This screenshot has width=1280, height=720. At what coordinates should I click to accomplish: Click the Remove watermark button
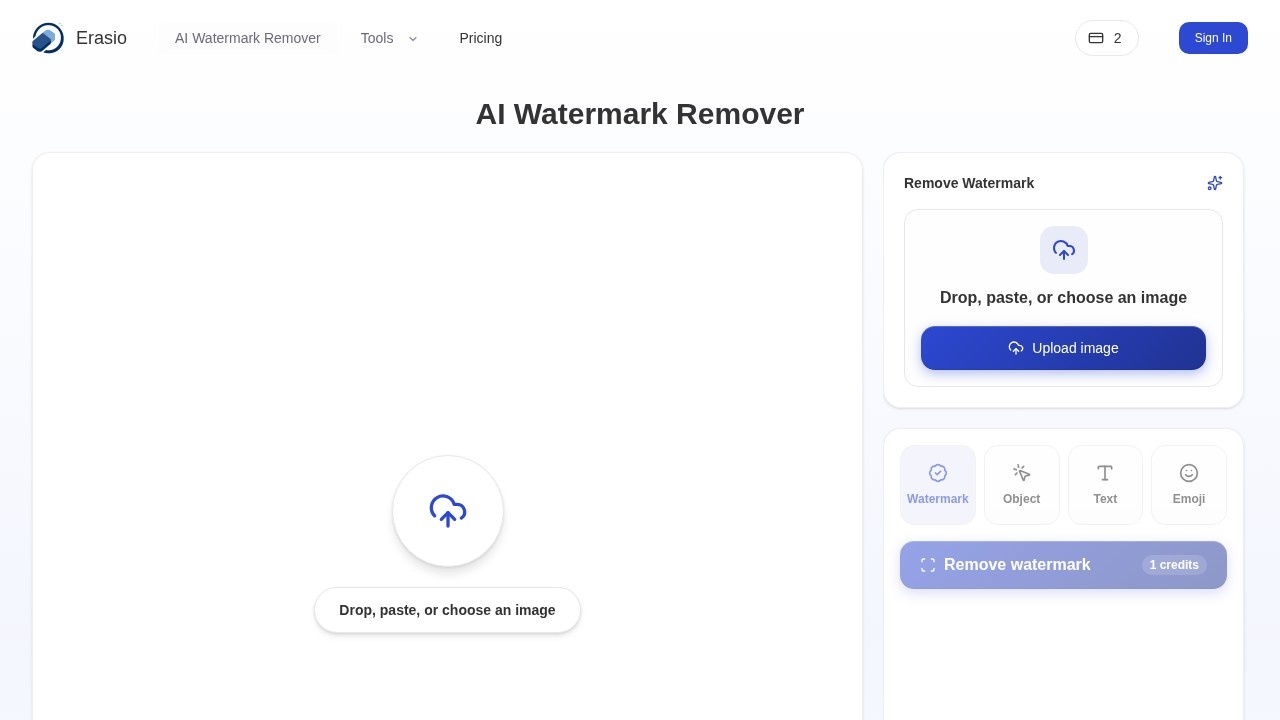[x=1063, y=565]
